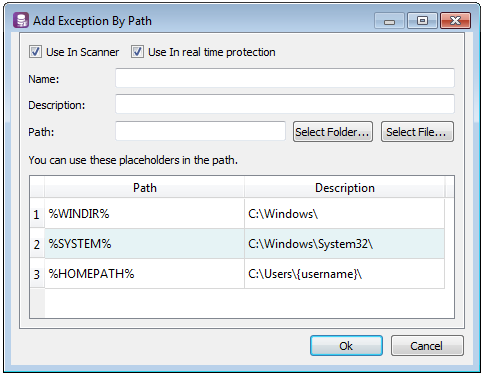The width and height of the screenshot is (485, 380).
Task: Click the purple application icon in title bar
Action: pyautogui.click(x=21, y=20)
